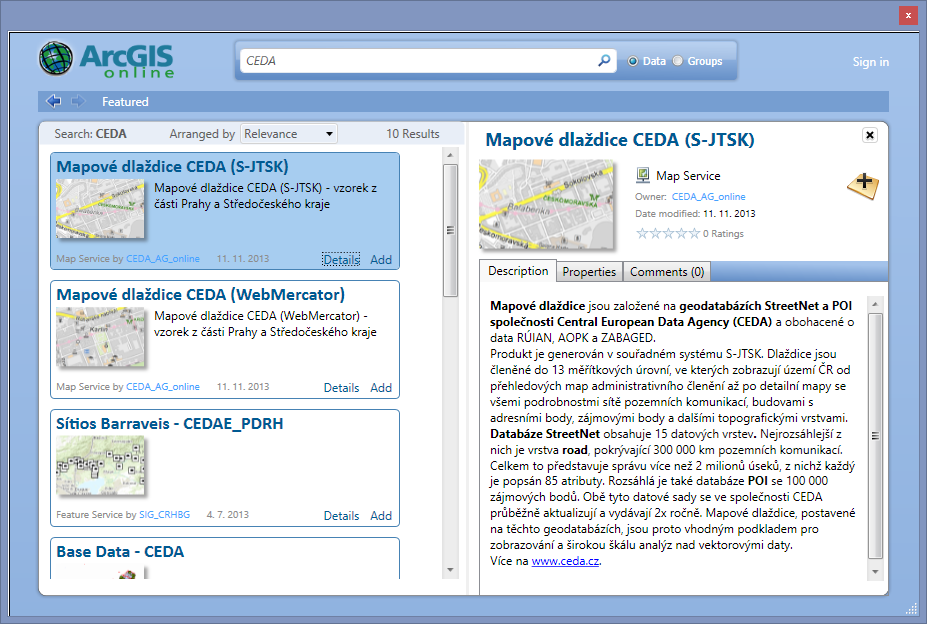
Task: Go forward with the right arrow
Action: [x=78, y=101]
